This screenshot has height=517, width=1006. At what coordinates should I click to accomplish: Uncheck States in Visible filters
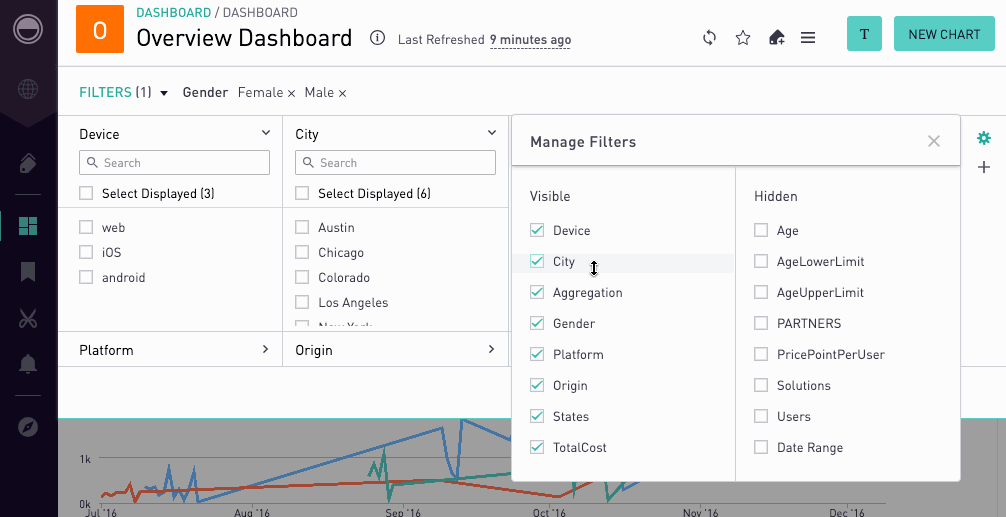[537, 416]
